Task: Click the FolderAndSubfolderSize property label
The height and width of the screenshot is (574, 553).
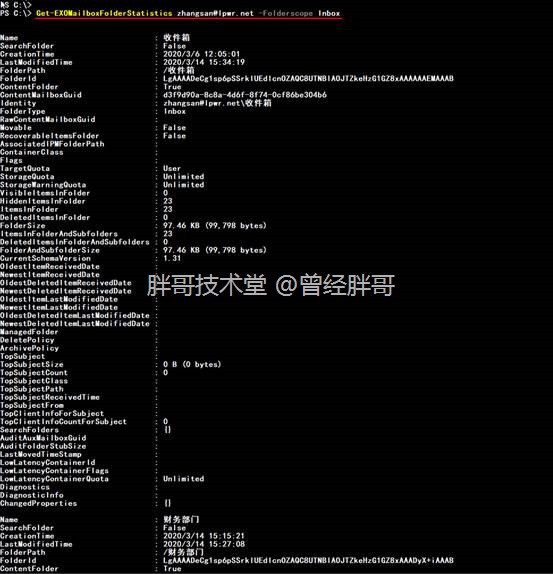Action: click(50, 250)
